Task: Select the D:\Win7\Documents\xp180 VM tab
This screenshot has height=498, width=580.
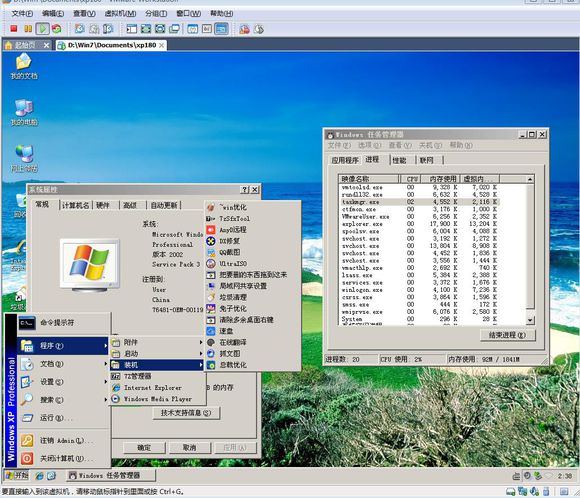Action: [111, 45]
